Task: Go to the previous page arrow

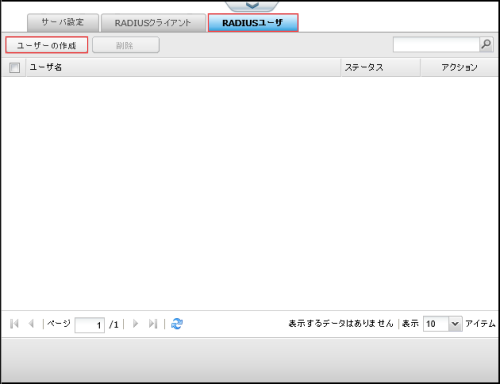Action: click(32, 324)
